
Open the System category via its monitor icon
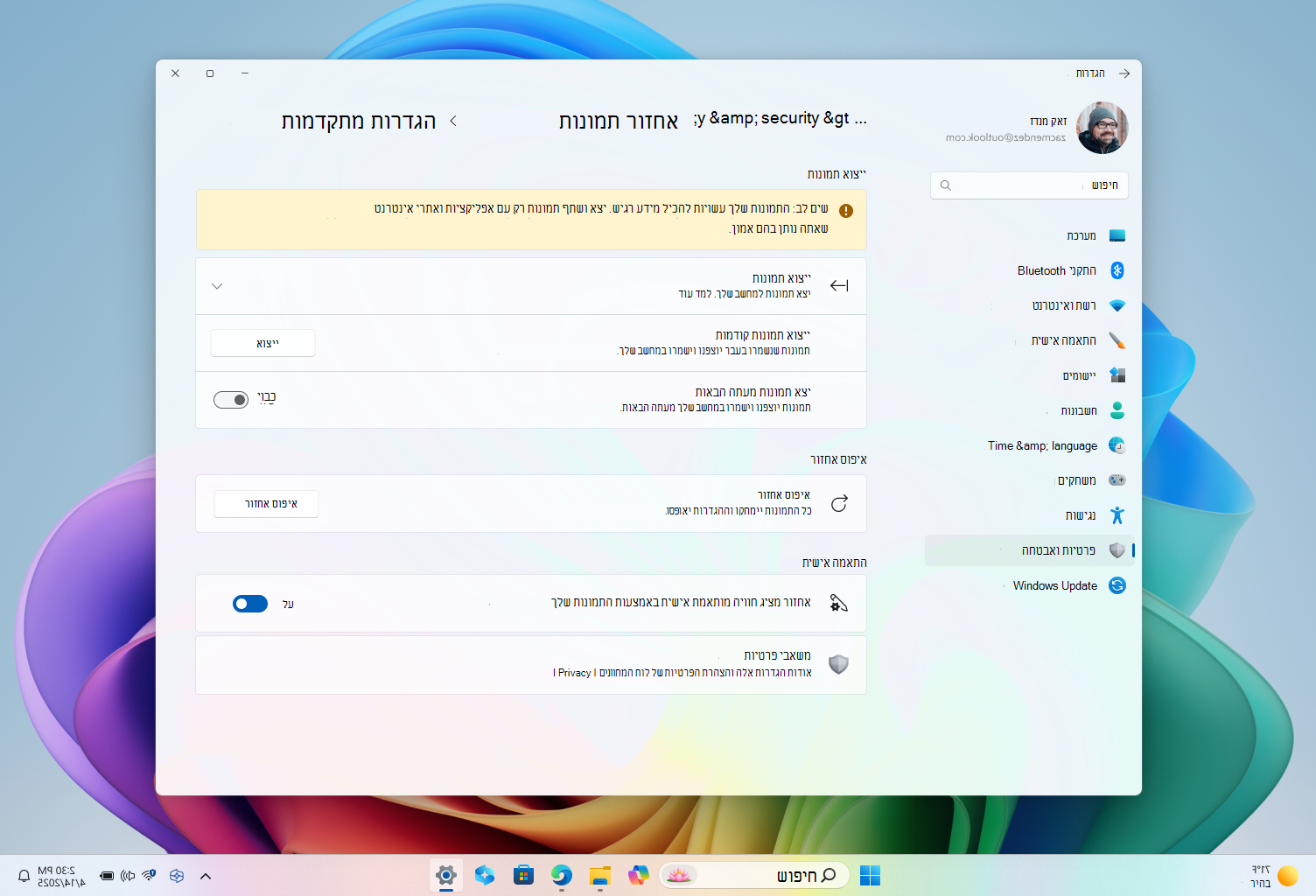[1117, 235]
